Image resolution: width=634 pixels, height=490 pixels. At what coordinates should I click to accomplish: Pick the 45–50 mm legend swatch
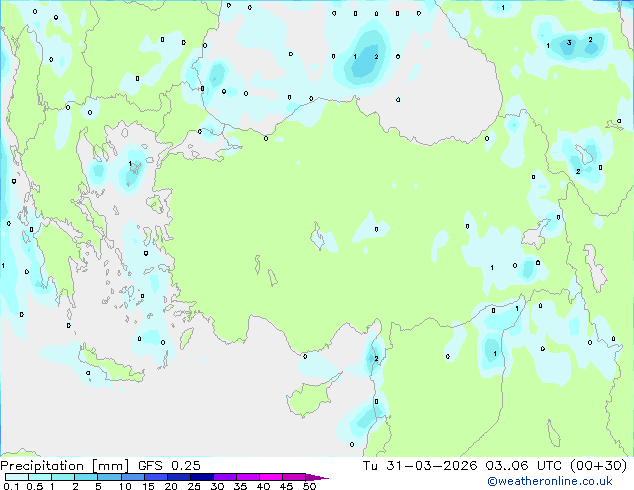[294, 477]
